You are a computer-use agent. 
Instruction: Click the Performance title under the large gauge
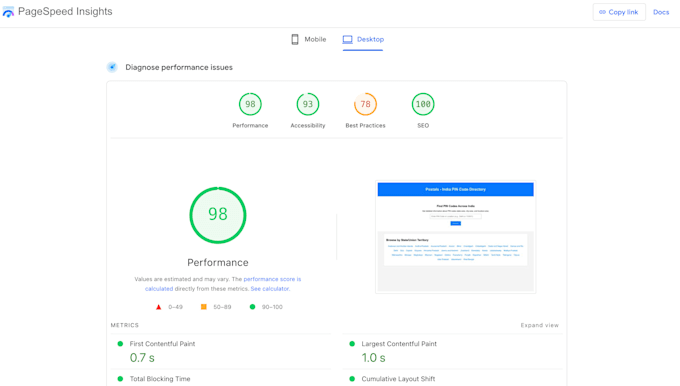(x=218, y=262)
